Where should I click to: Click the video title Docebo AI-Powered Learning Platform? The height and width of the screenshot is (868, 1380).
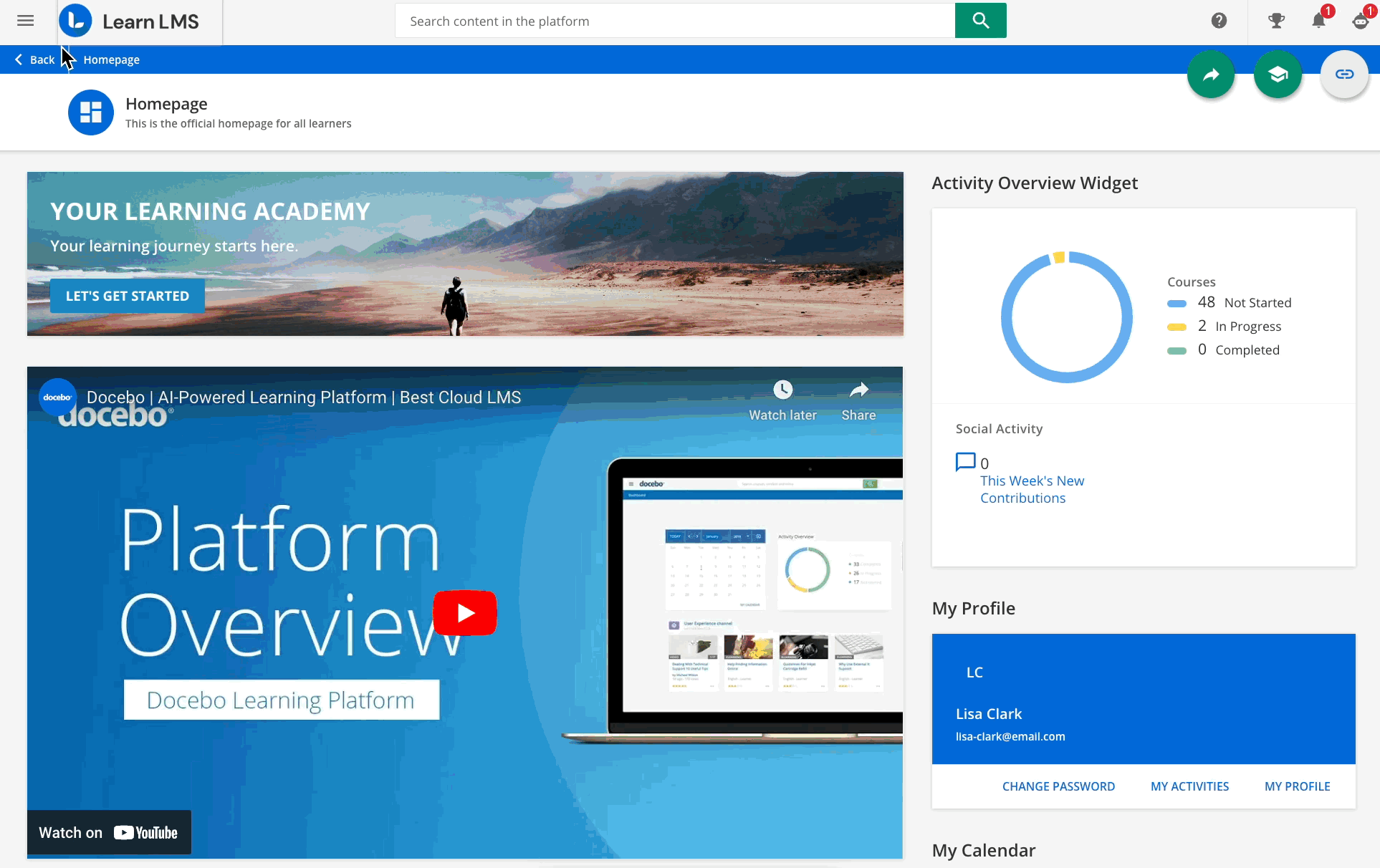pos(304,397)
